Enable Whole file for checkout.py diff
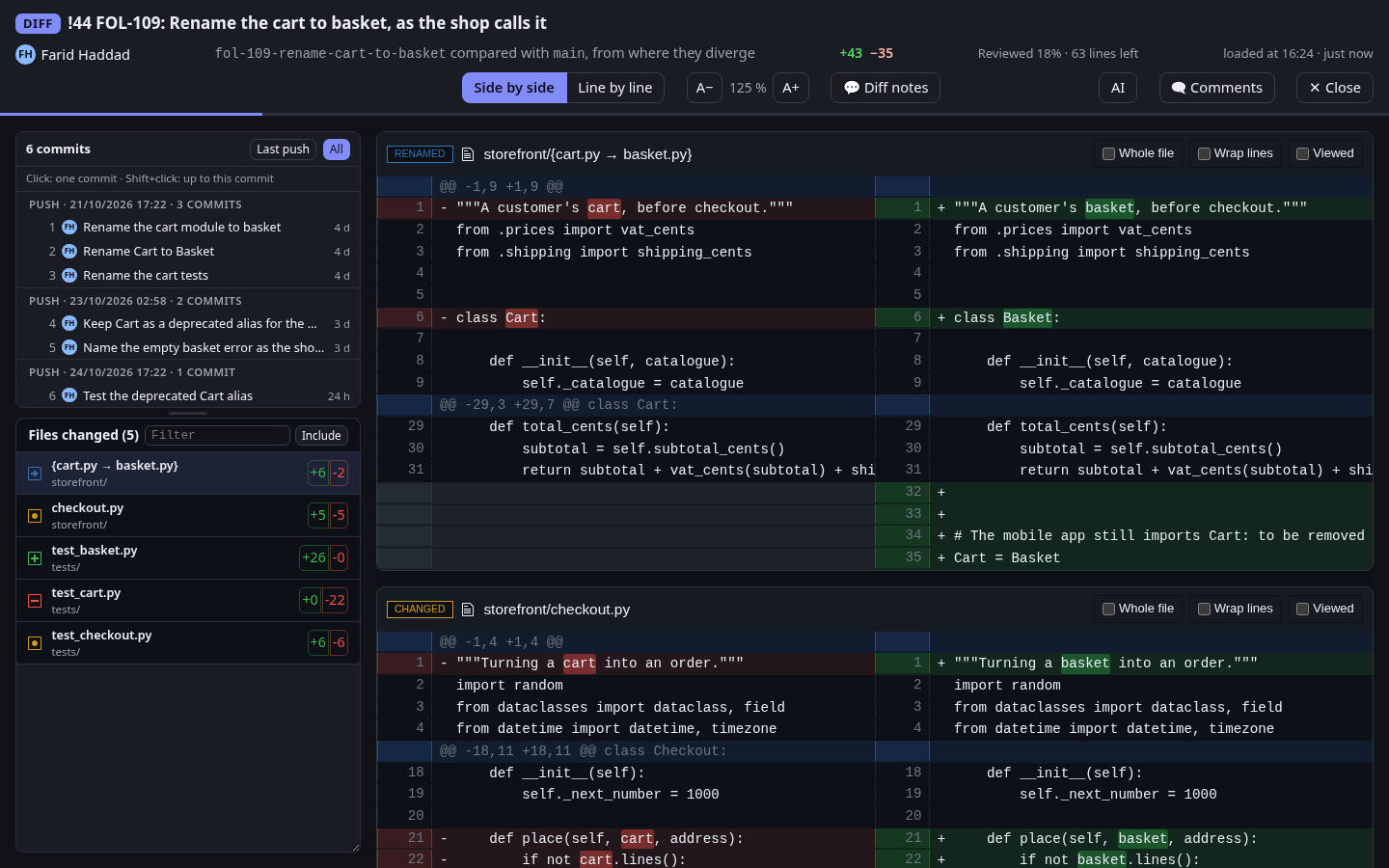1389x868 pixels. pyautogui.click(x=1138, y=609)
